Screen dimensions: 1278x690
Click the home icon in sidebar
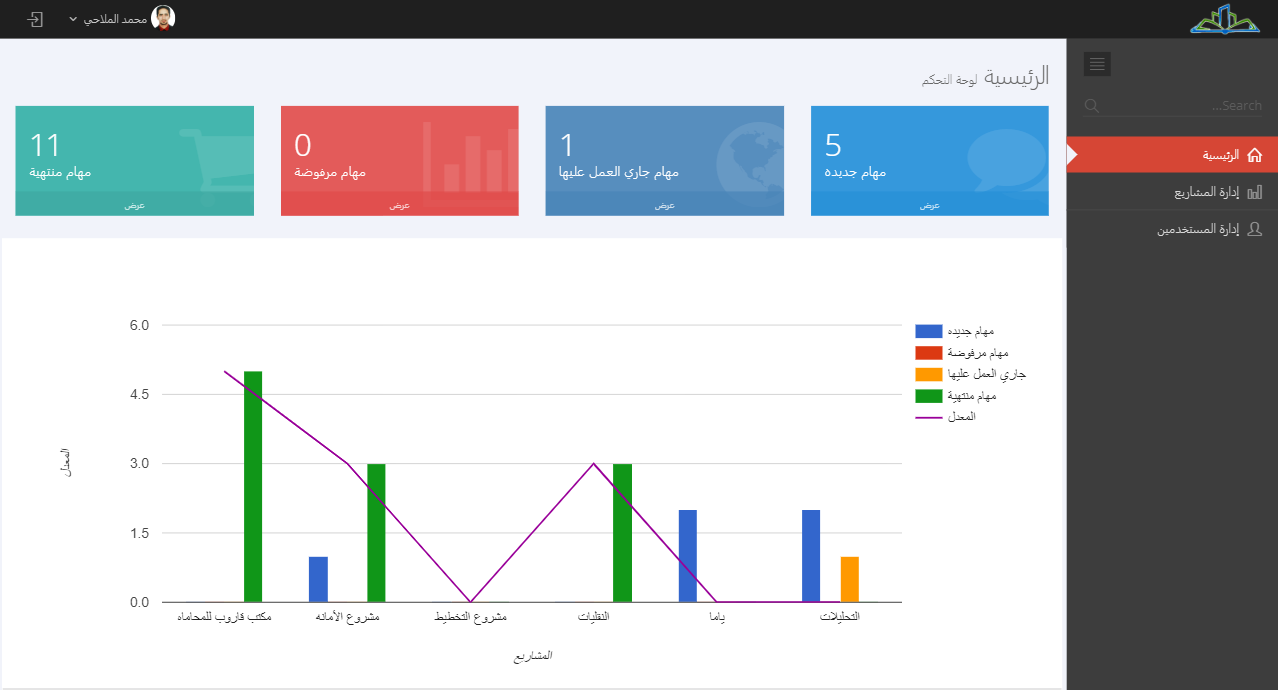pyautogui.click(x=1255, y=155)
